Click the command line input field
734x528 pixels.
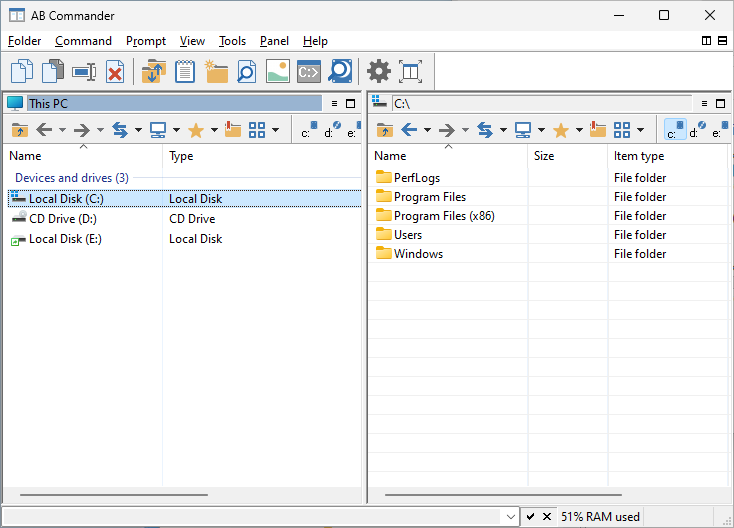(x=253, y=517)
